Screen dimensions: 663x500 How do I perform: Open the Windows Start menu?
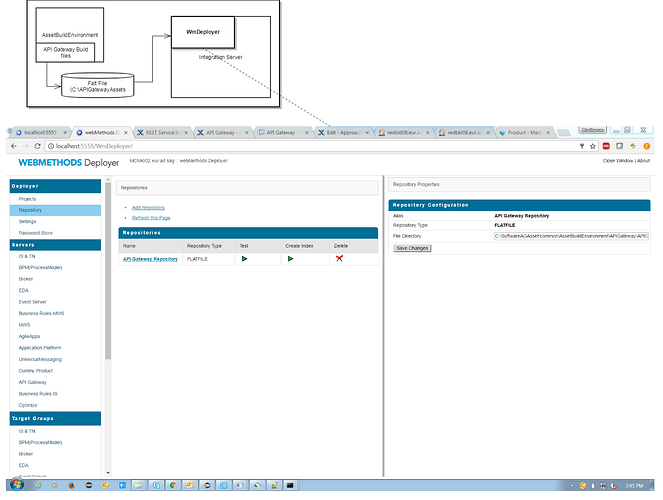(17, 485)
